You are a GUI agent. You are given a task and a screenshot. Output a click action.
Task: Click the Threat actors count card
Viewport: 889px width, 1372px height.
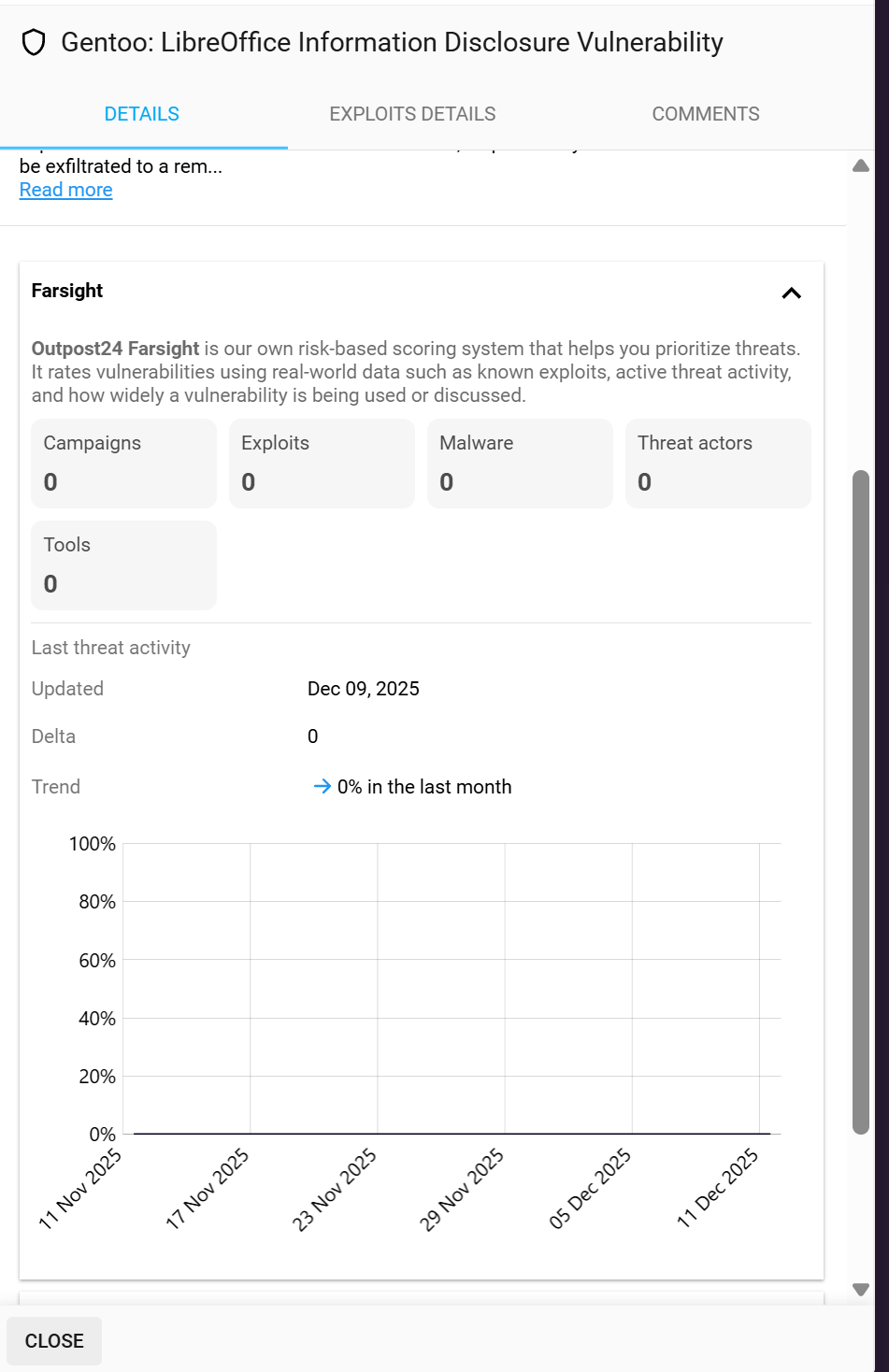click(x=718, y=464)
